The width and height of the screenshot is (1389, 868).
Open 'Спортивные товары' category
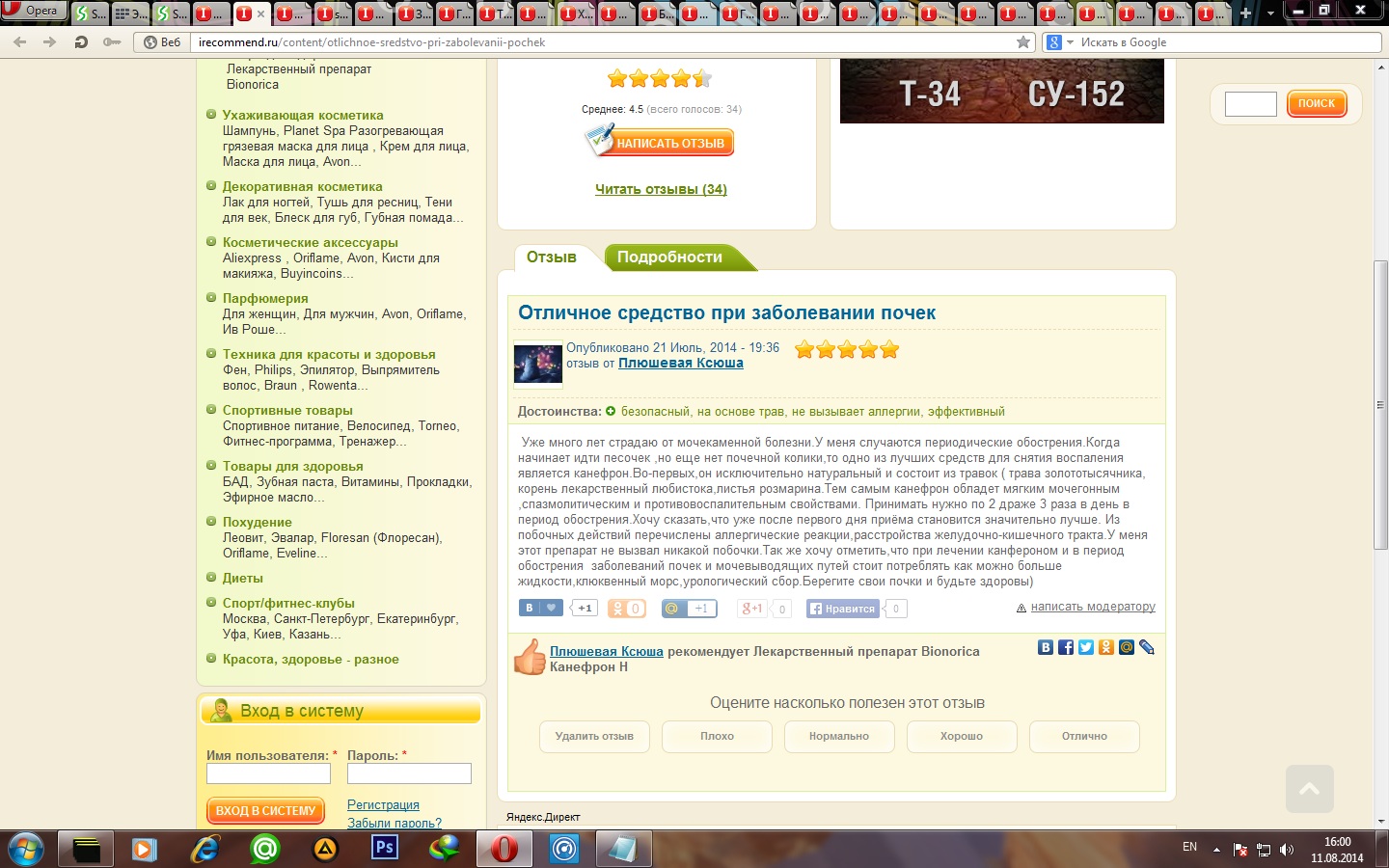click(287, 410)
